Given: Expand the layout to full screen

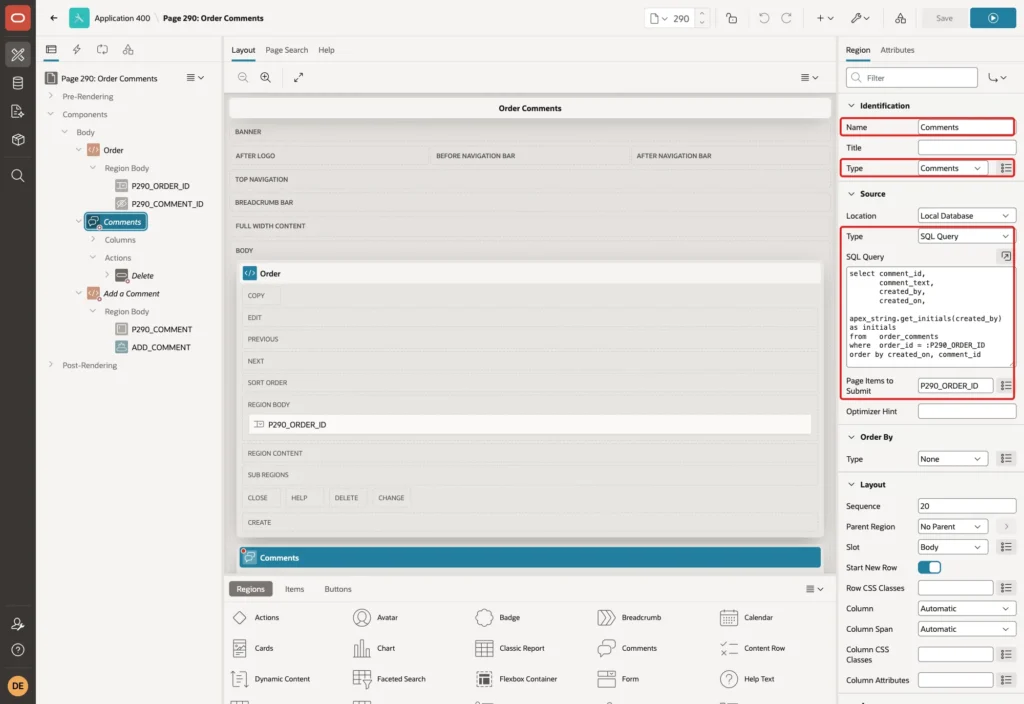Looking at the screenshot, I should click(x=298, y=77).
